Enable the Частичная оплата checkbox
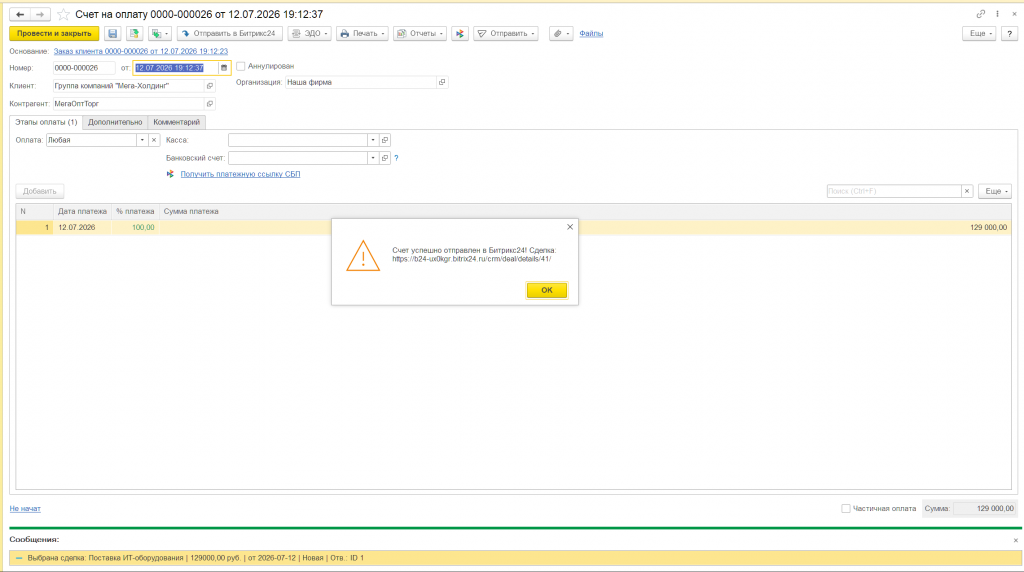 [x=846, y=508]
